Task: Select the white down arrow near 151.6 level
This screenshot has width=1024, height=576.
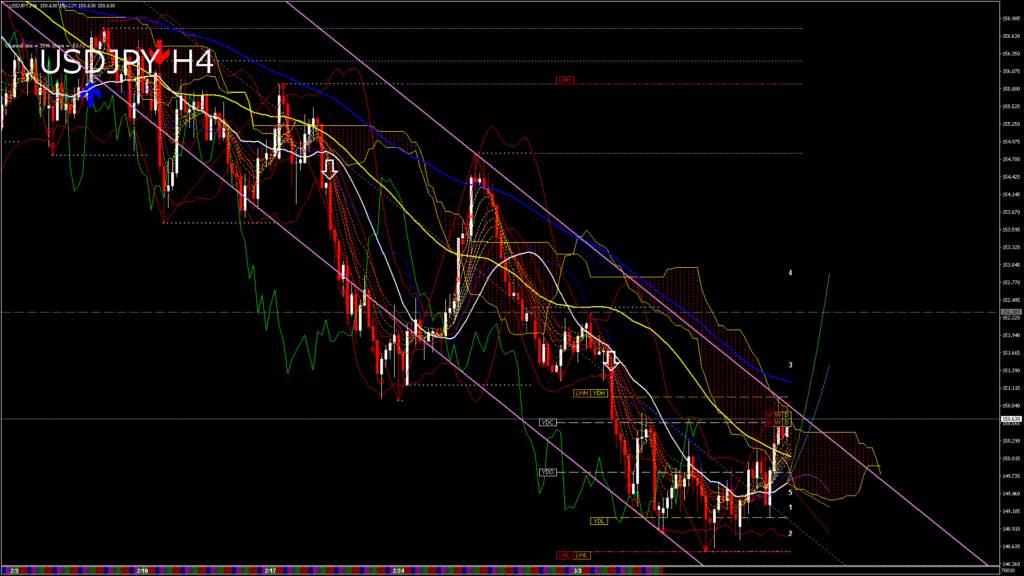Action: pyautogui.click(x=610, y=360)
